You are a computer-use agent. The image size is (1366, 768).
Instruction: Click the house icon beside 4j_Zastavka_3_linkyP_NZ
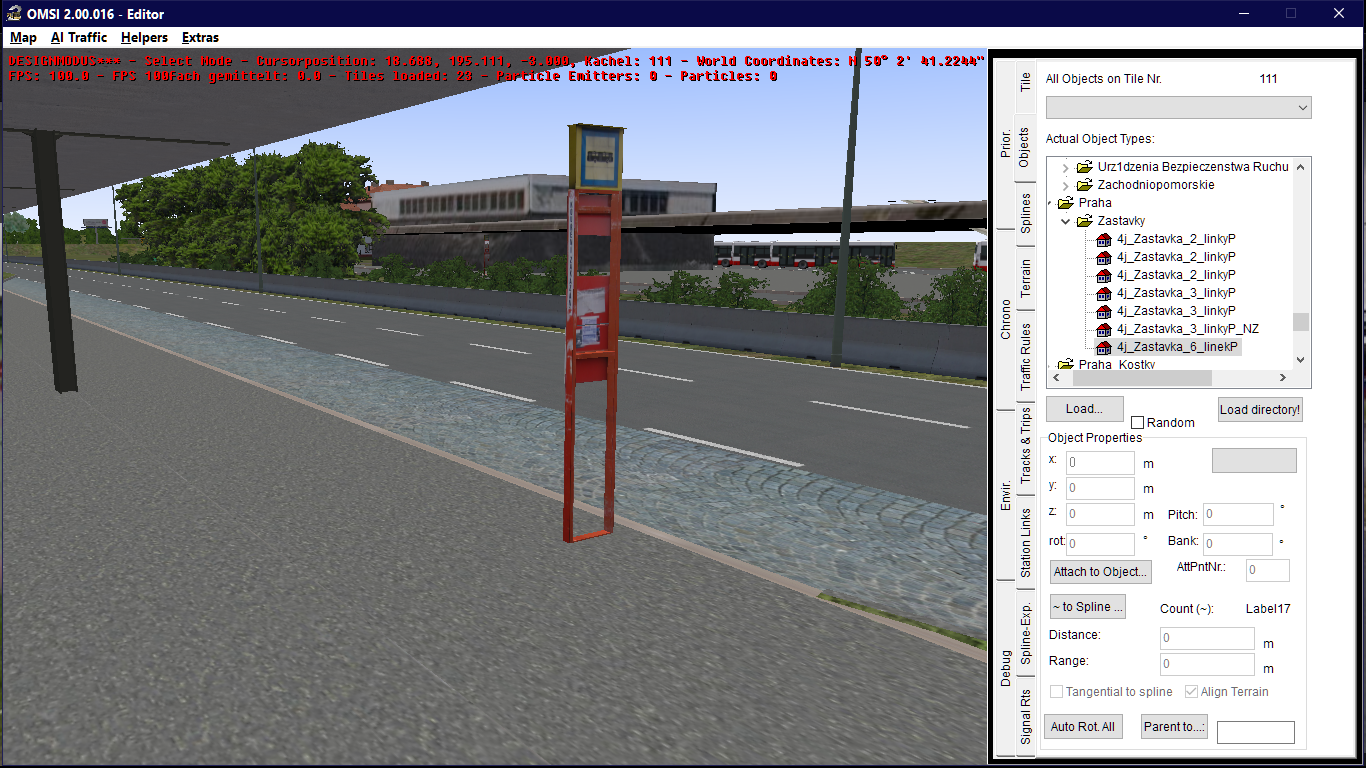coord(1104,329)
